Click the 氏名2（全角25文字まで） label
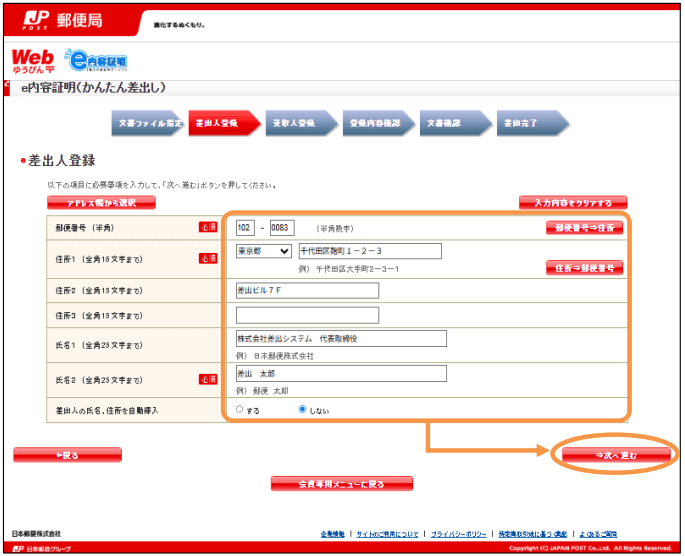This screenshot has height=556, width=685. coord(99,380)
